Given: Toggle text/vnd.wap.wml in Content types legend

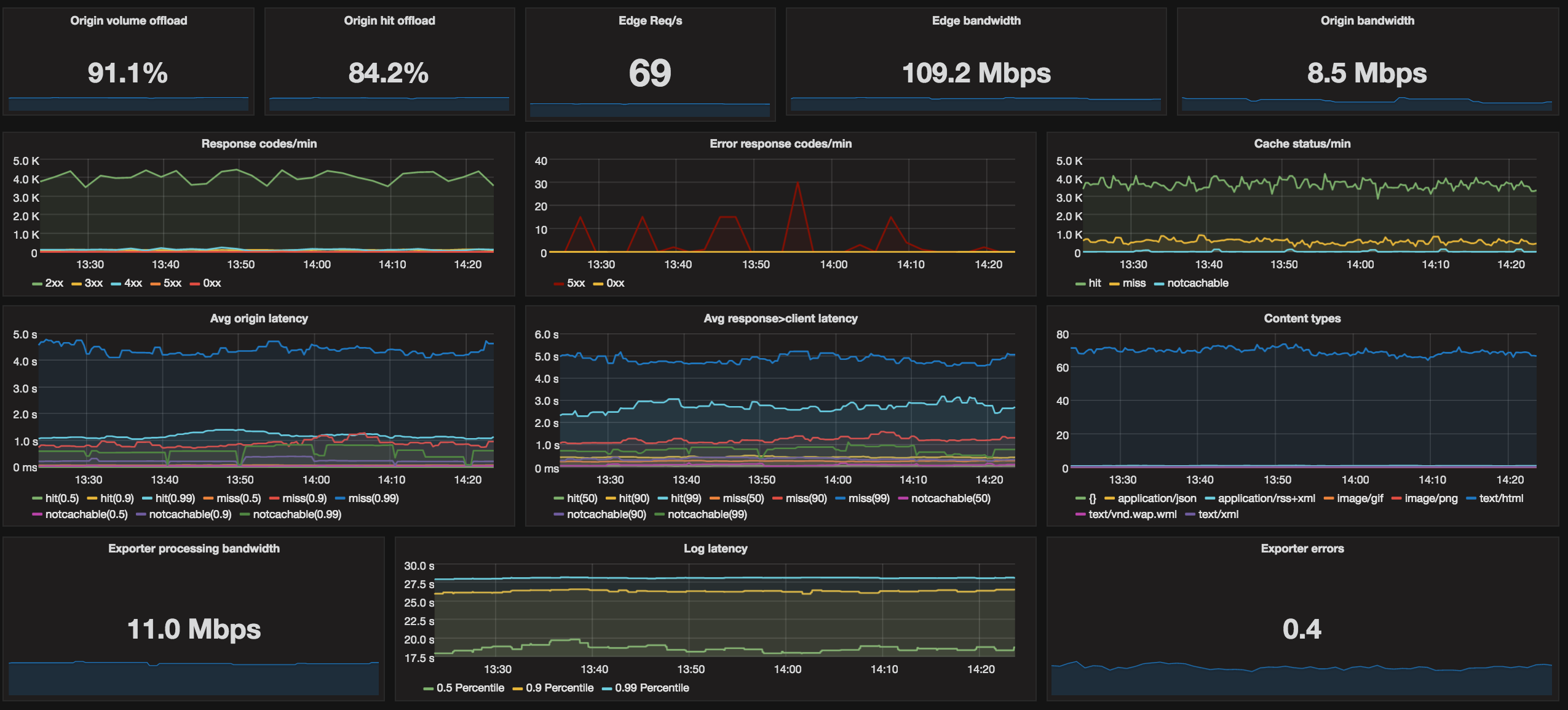Looking at the screenshot, I should pyautogui.click(x=1132, y=514).
